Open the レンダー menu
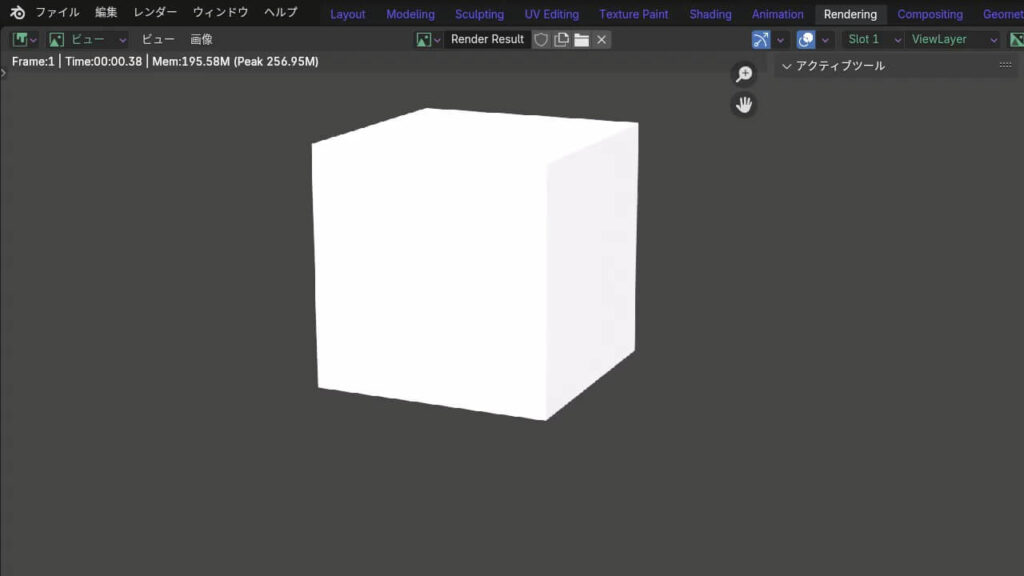Screen dimensions: 1024x576 (155, 12)
